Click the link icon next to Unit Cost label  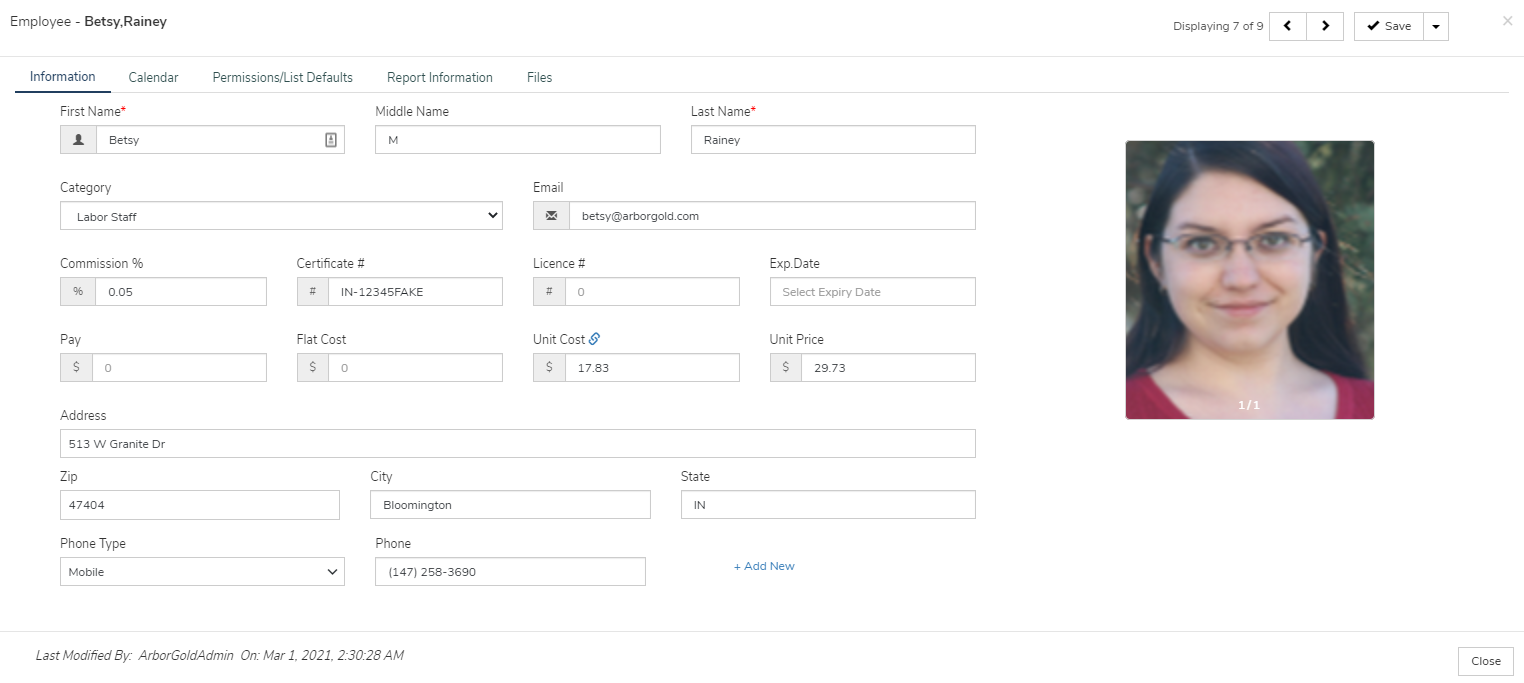pyautogui.click(x=594, y=339)
